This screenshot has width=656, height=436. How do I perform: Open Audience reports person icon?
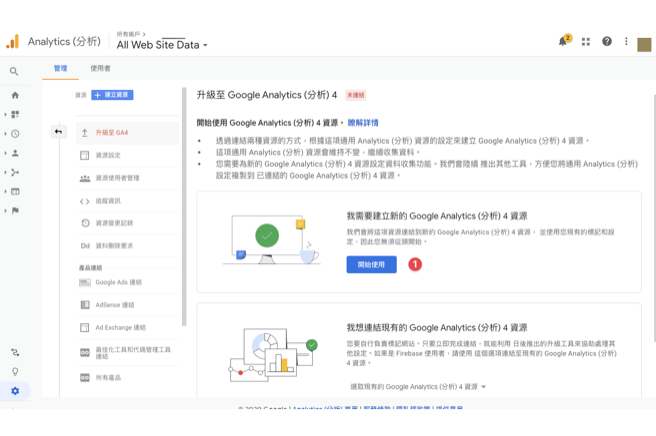[x=15, y=153]
